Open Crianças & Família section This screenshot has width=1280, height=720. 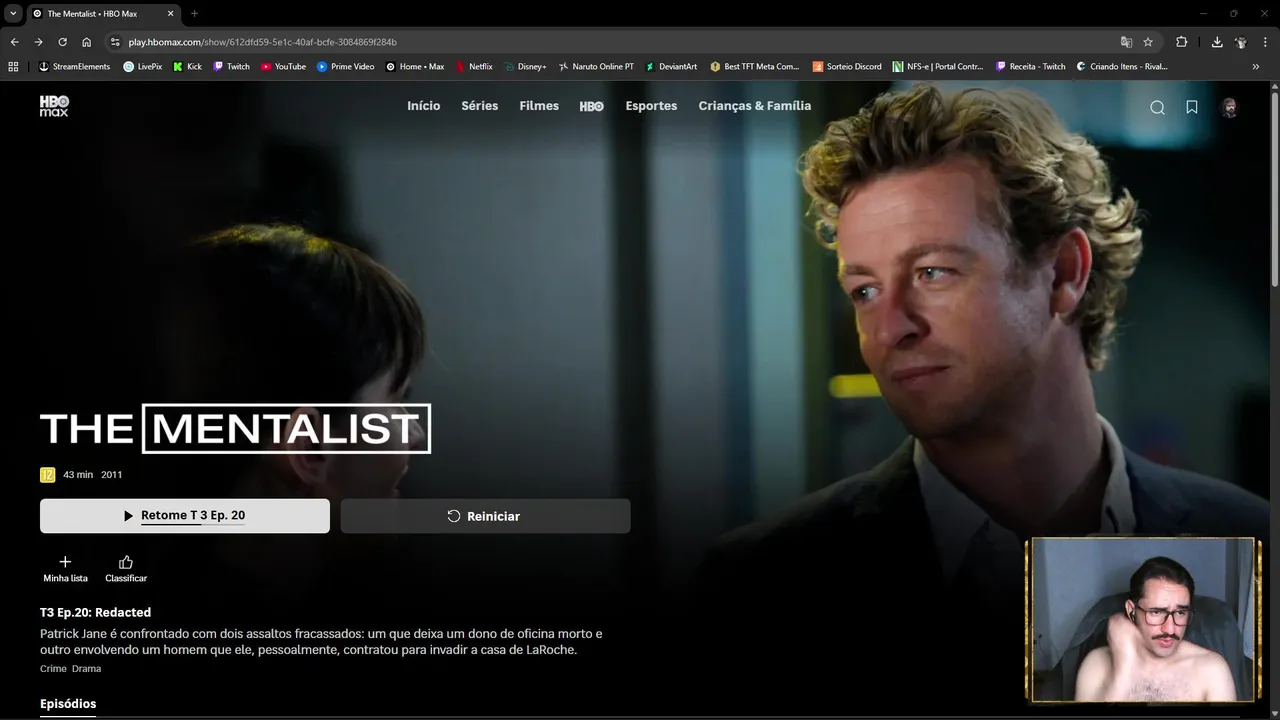pos(755,106)
